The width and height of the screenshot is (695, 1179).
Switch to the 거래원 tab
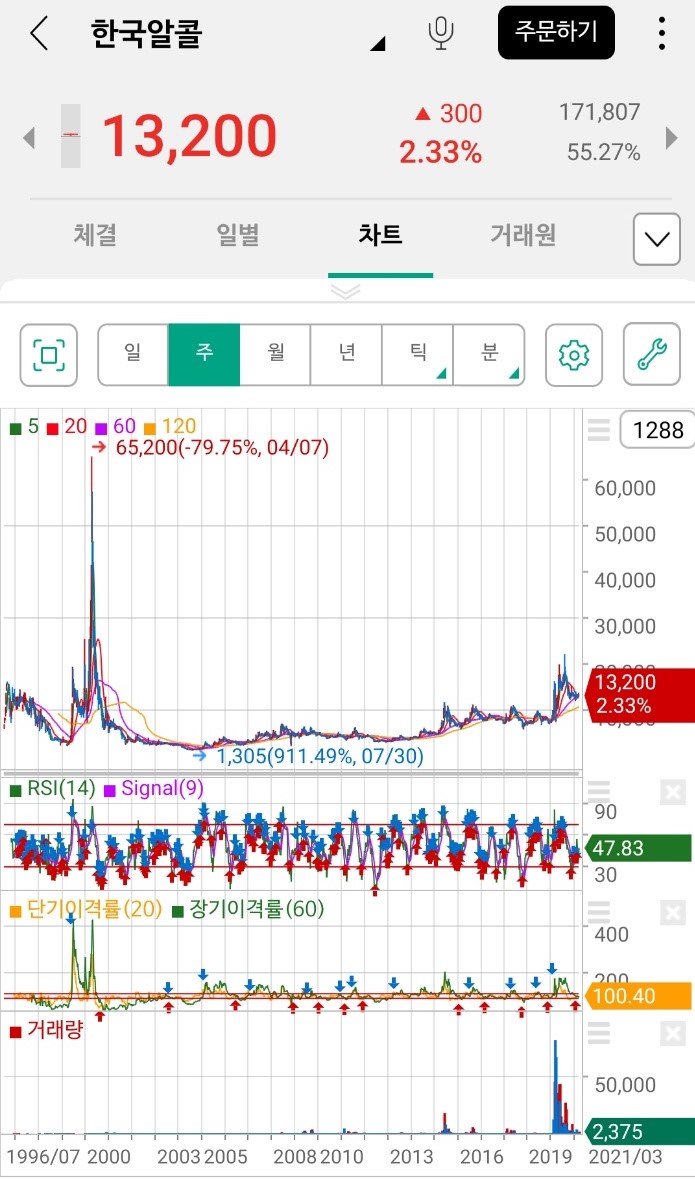point(523,235)
